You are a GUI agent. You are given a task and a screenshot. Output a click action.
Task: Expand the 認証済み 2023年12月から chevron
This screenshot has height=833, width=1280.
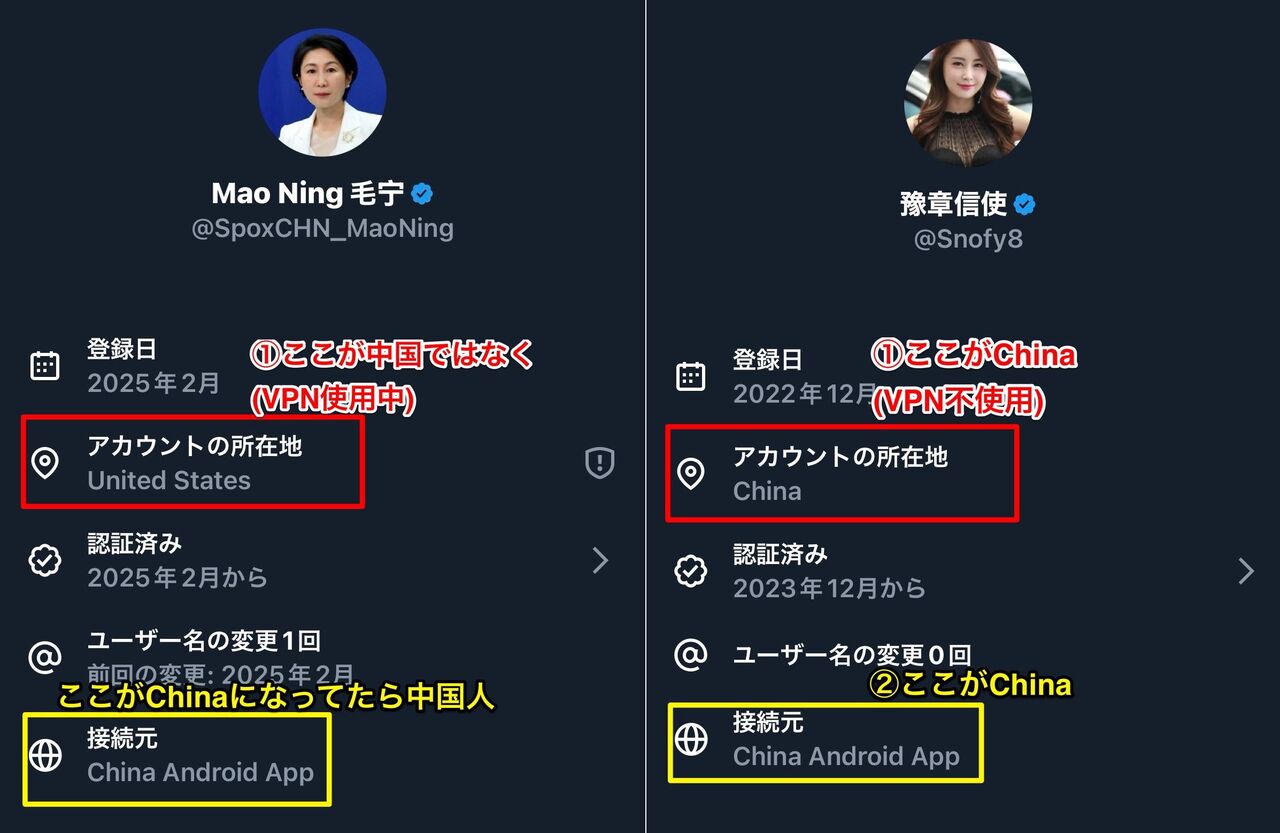(x=1246, y=571)
